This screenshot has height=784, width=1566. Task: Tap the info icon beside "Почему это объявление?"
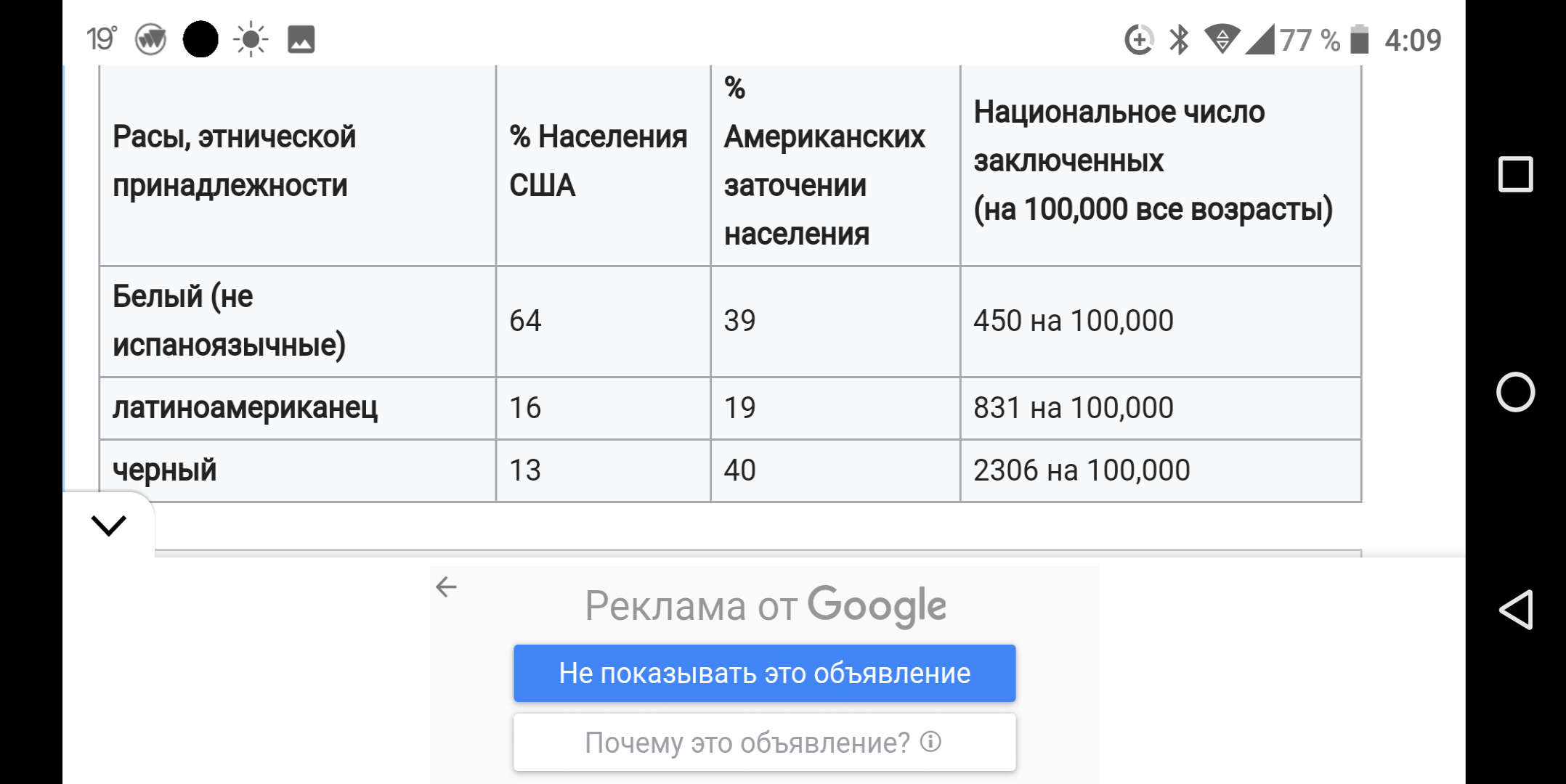point(930,742)
